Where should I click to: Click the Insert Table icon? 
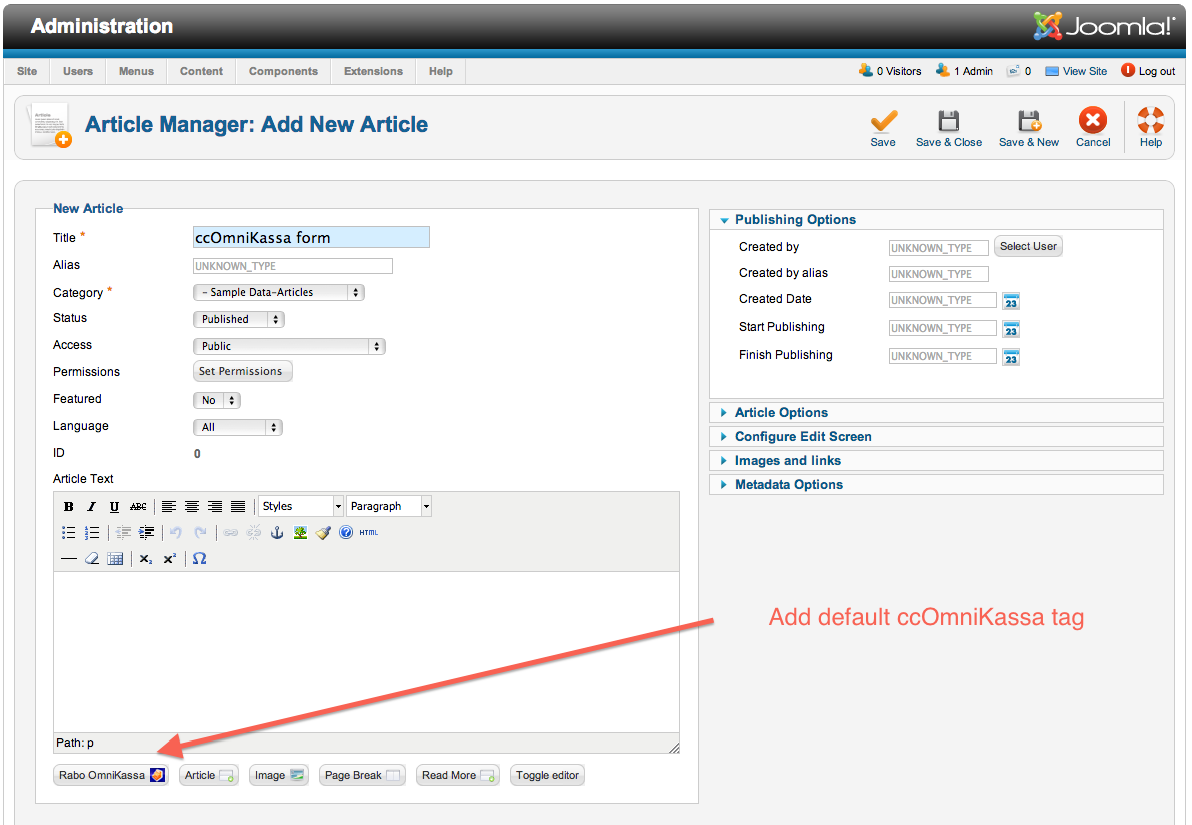pos(115,558)
